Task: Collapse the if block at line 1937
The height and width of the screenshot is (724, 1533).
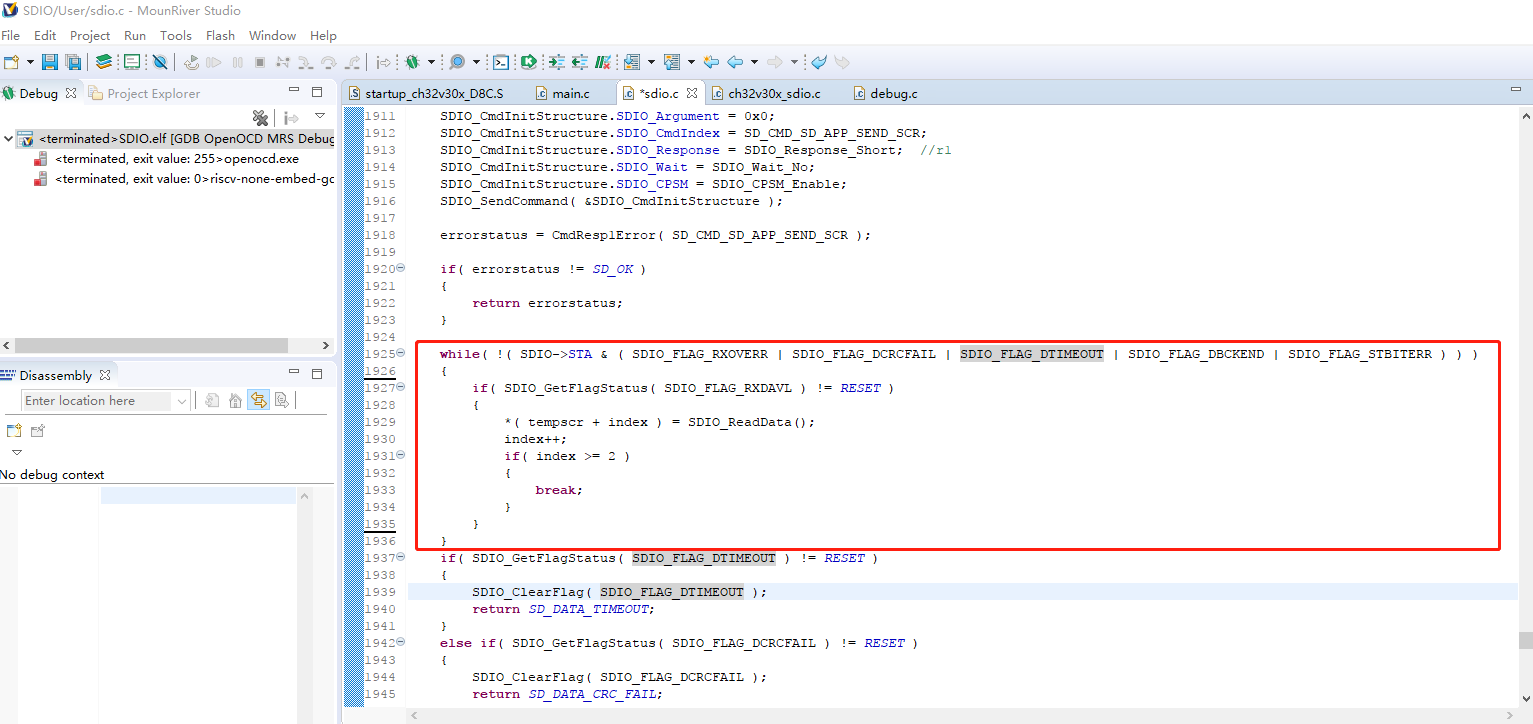Action: click(401, 558)
